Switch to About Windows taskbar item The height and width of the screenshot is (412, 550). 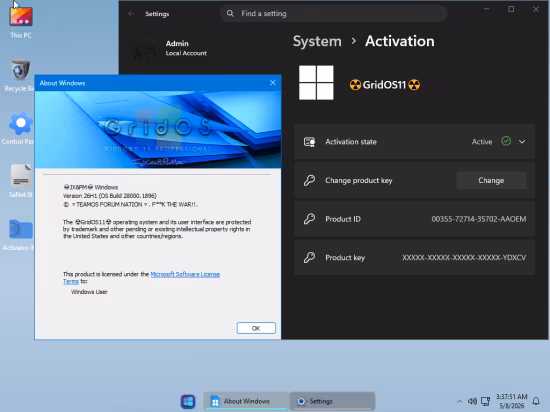click(246, 401)
